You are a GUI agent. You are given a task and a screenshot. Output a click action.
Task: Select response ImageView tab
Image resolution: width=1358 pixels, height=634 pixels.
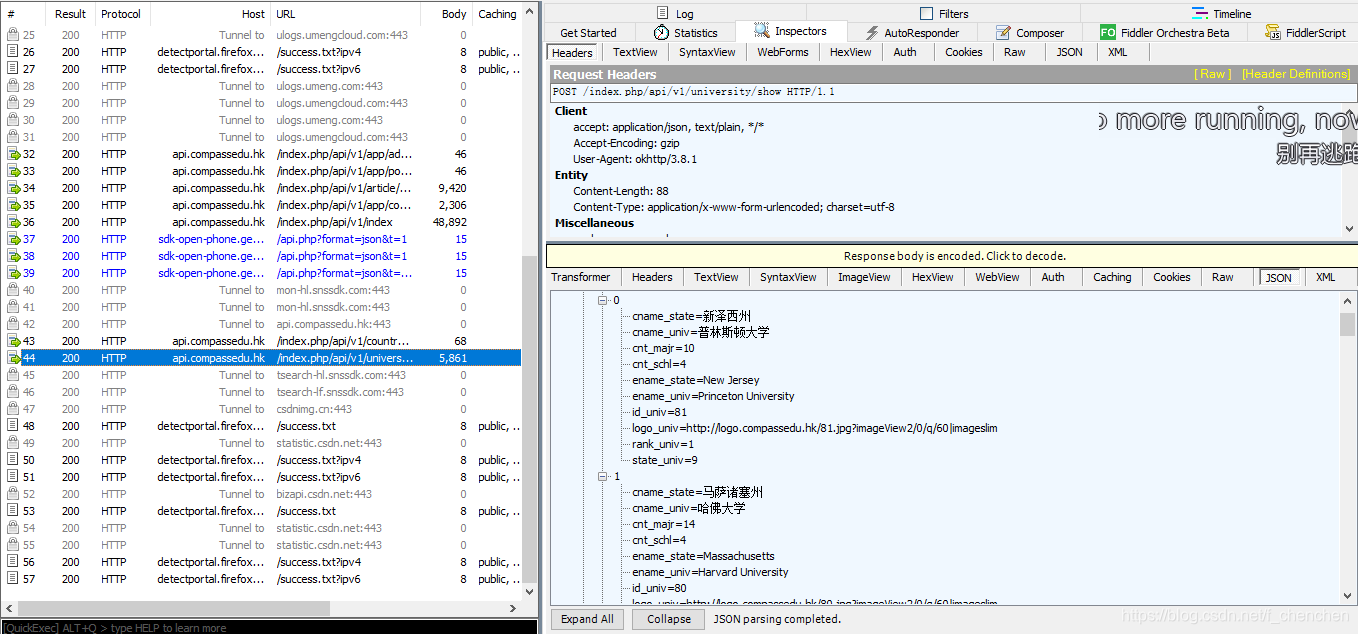(864, 277)
